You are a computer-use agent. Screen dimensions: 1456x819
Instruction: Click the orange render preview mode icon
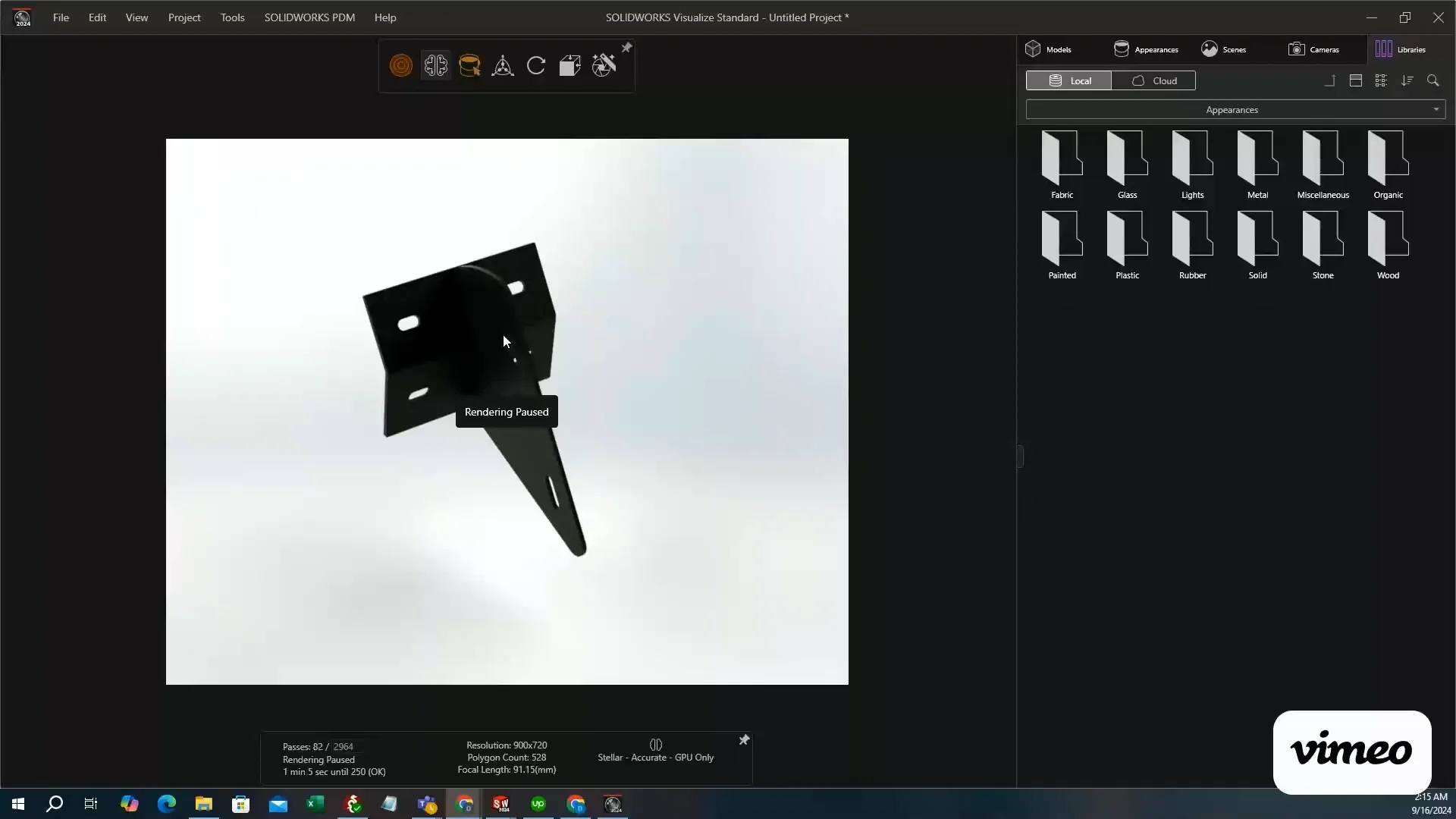tap(401, 66)
